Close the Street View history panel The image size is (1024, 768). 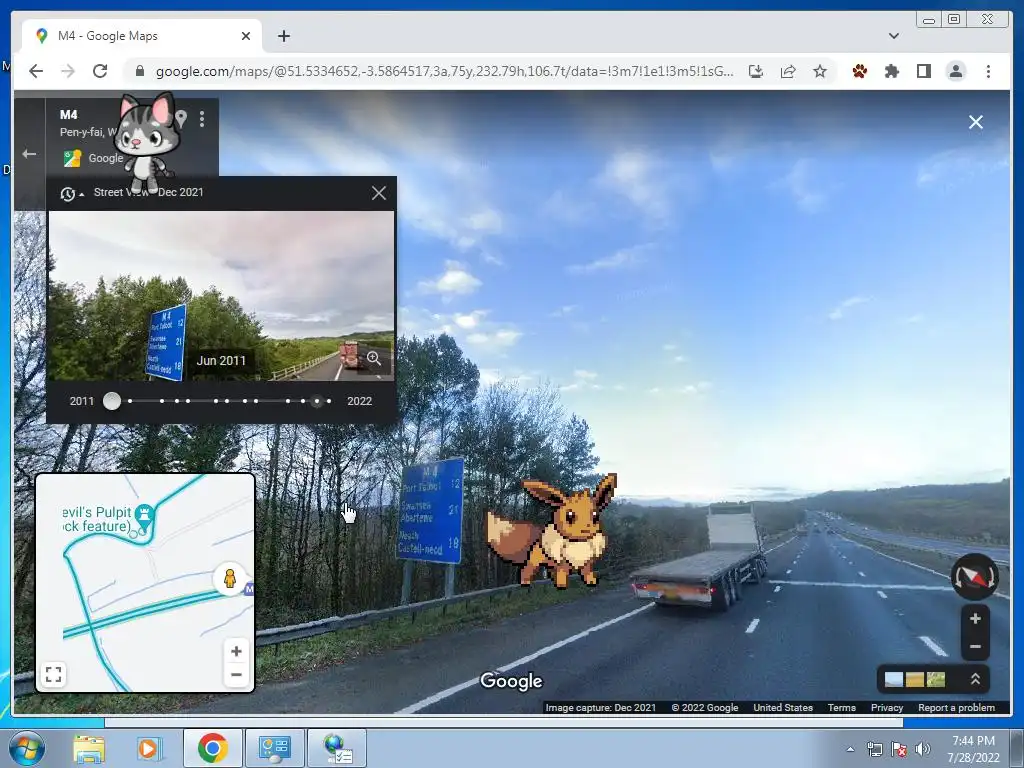coord(379,193)
